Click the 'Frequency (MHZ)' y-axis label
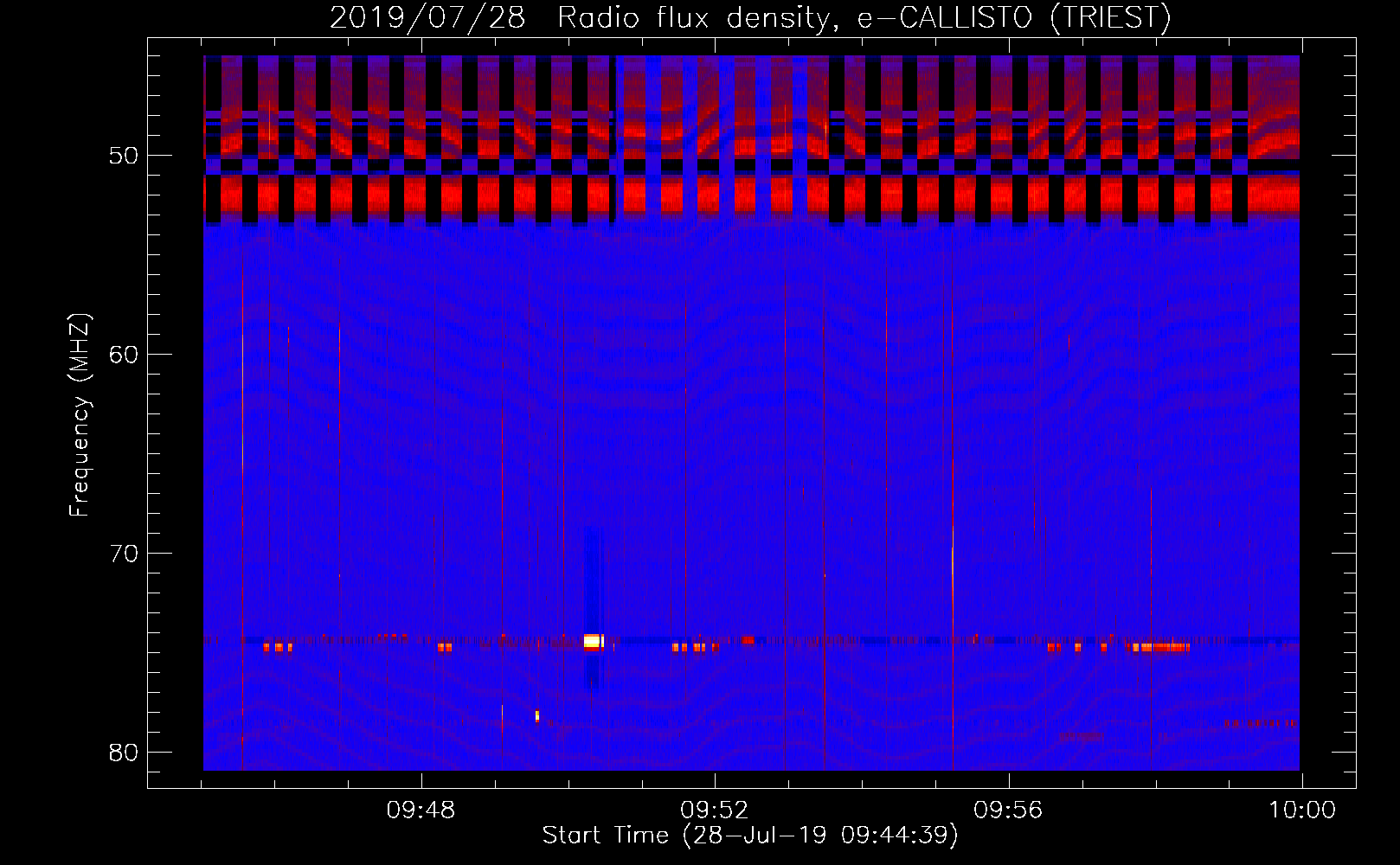 (80, 415)
